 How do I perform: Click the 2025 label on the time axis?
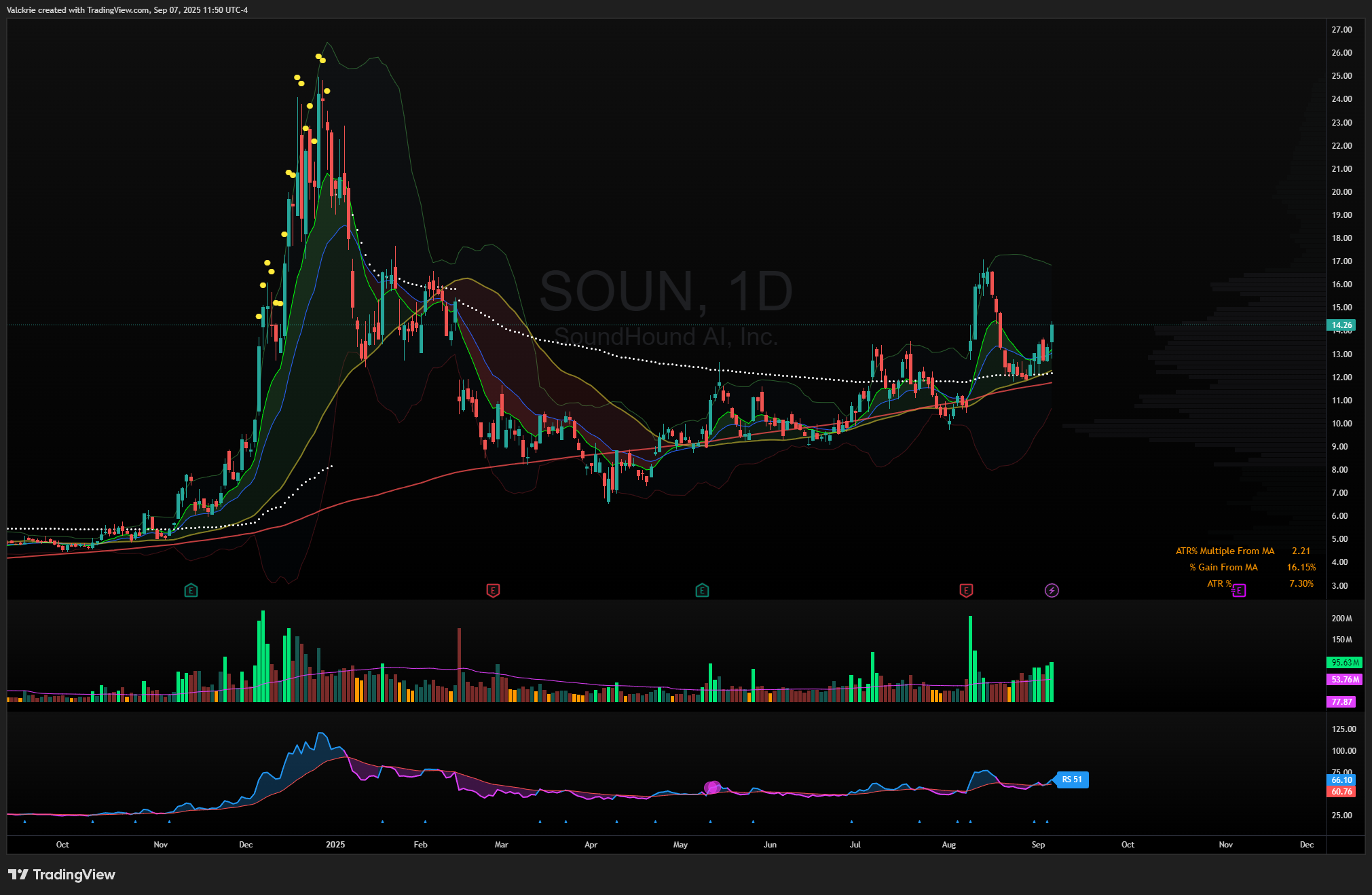point(335,845)
